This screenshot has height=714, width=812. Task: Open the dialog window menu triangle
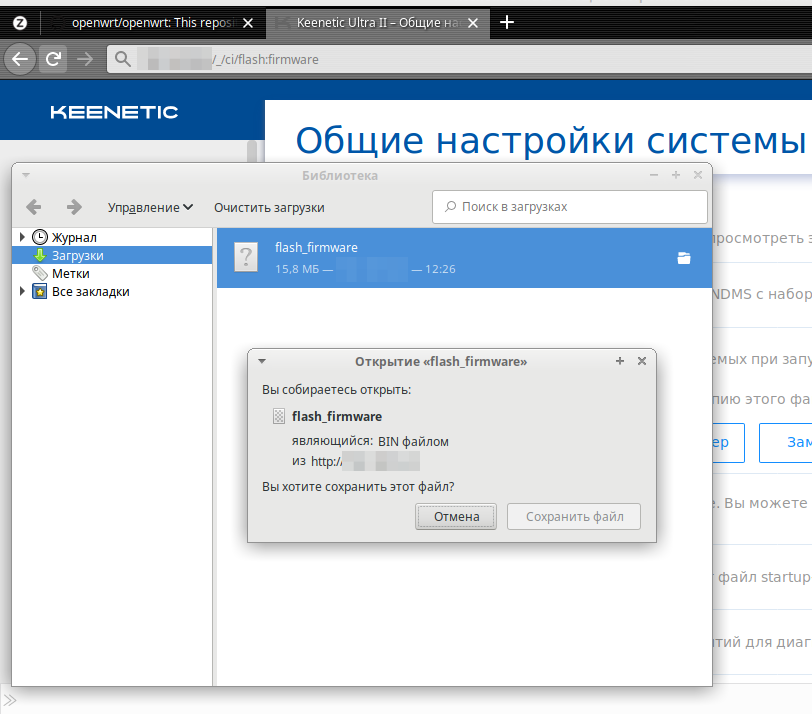(x=262, y=361)
